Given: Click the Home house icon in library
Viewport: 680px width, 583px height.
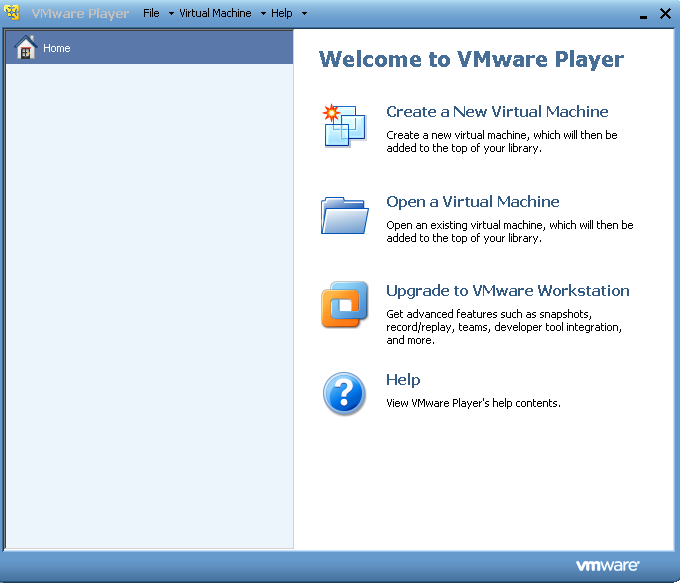Looking at the screenshot, I should tap(26, 47).
